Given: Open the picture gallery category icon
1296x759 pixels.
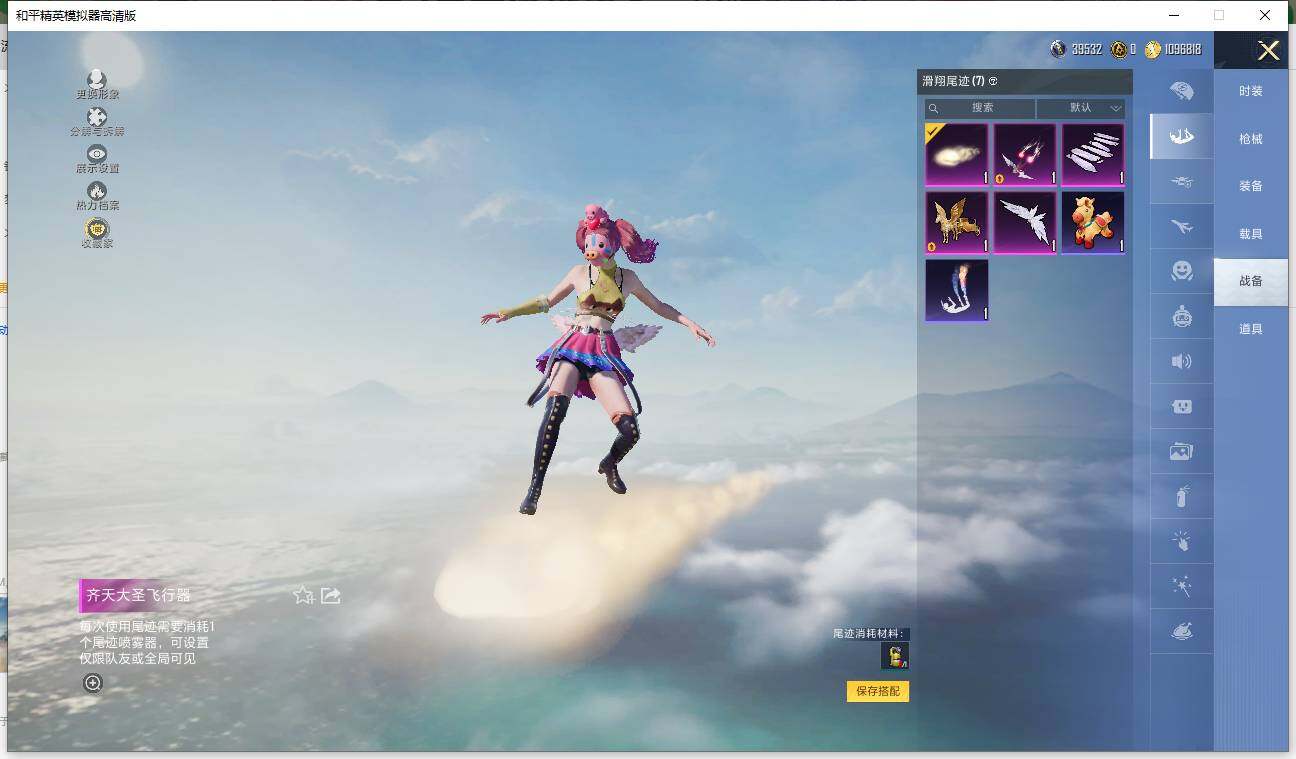Looking at the screenshot, I should click(1181, 452).
